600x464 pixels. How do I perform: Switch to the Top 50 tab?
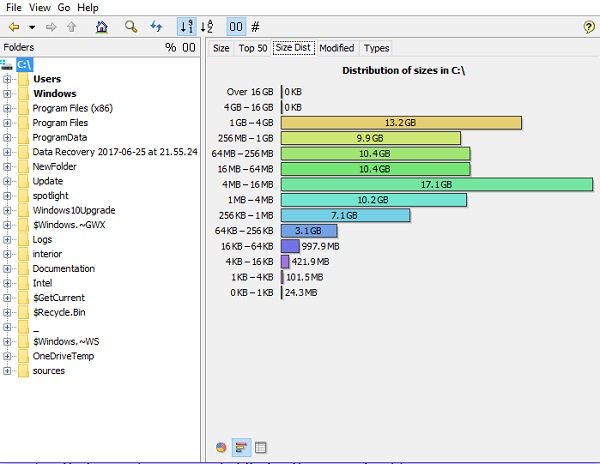253,48
